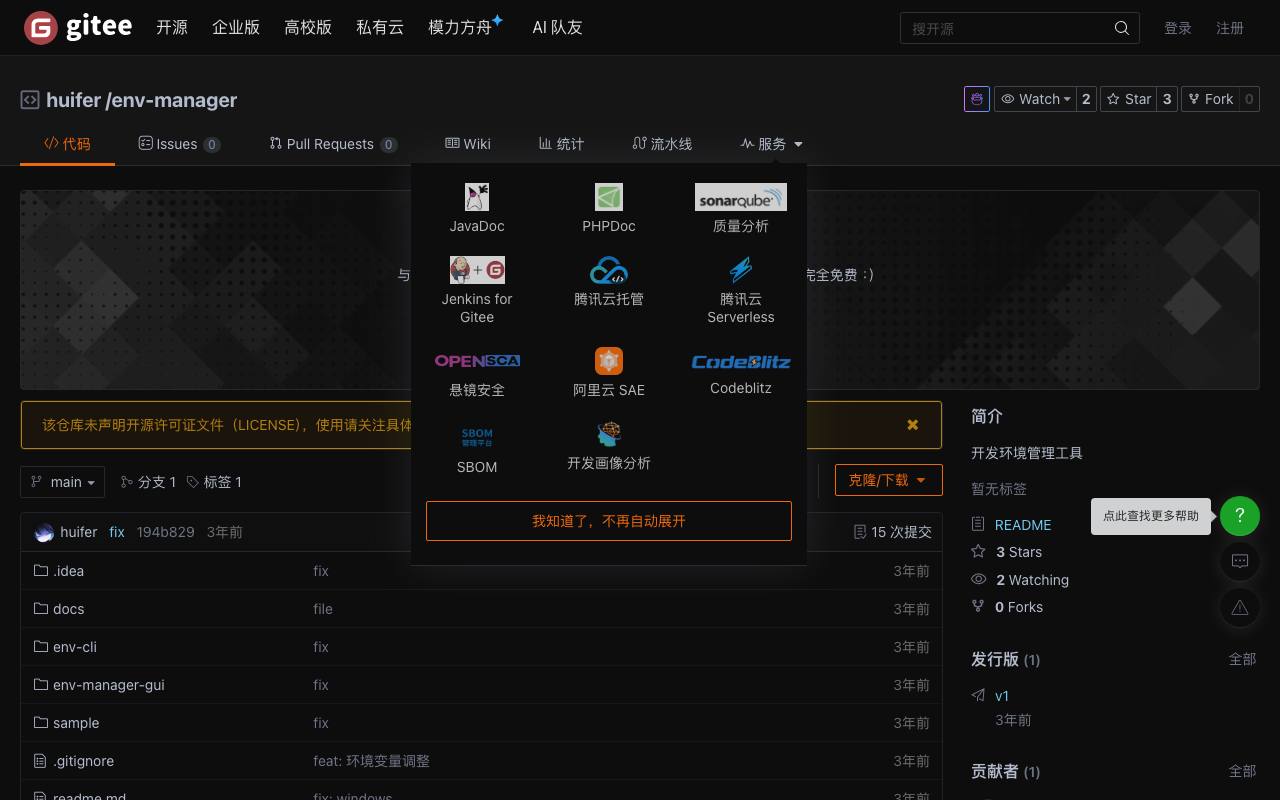Viewport: 1280px width, 800px height.
Task: Open the PHPDoc service icon
Action: coord(609,197)
